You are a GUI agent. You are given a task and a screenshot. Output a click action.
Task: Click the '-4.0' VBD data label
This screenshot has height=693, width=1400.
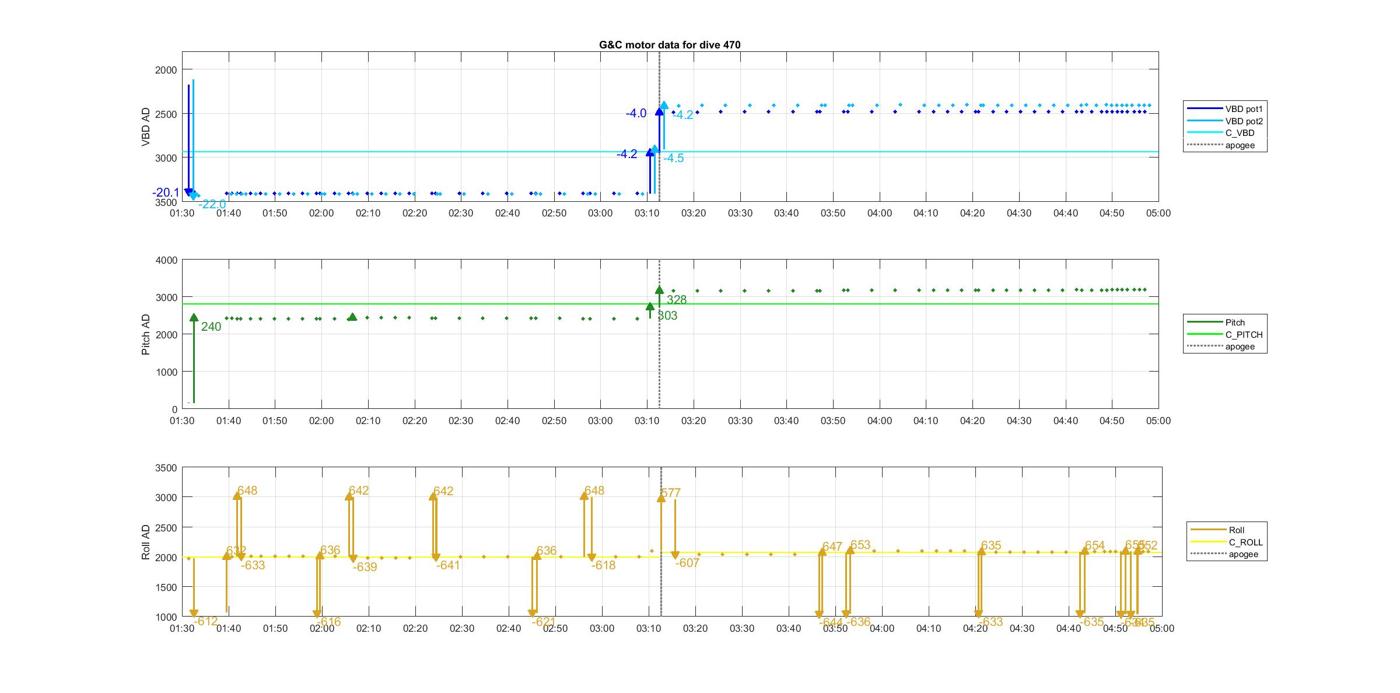pos(636,114)
